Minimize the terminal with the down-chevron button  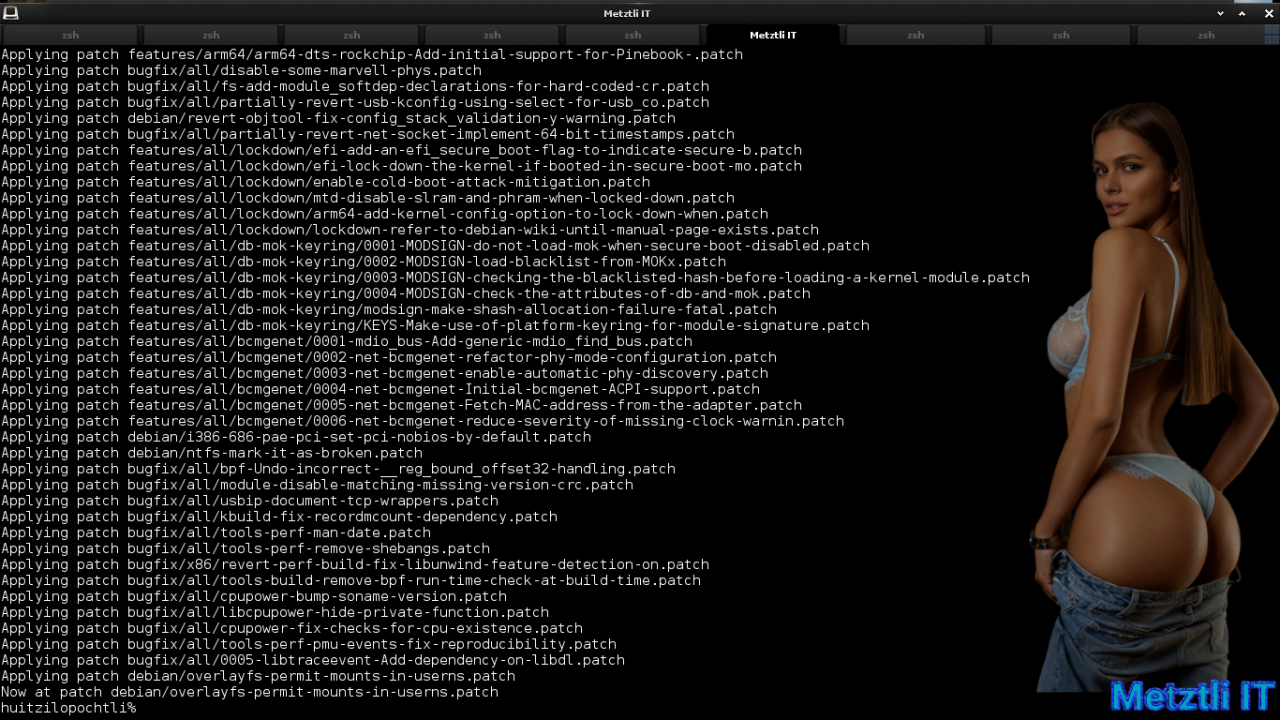(x=1220, y=13)
